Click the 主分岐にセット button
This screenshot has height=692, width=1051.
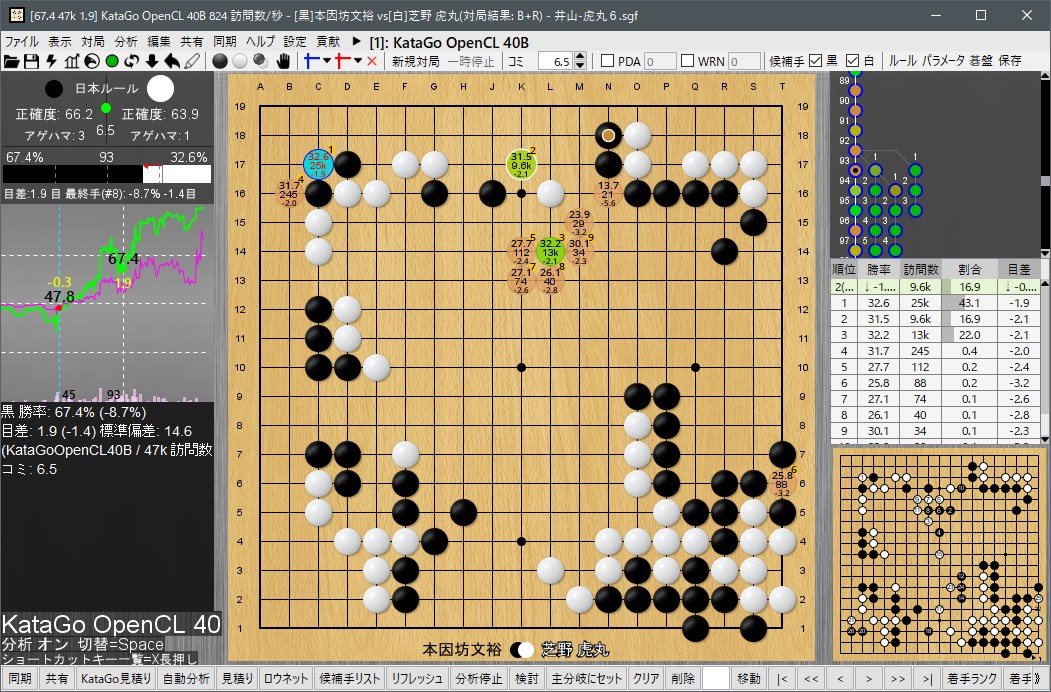586,679
